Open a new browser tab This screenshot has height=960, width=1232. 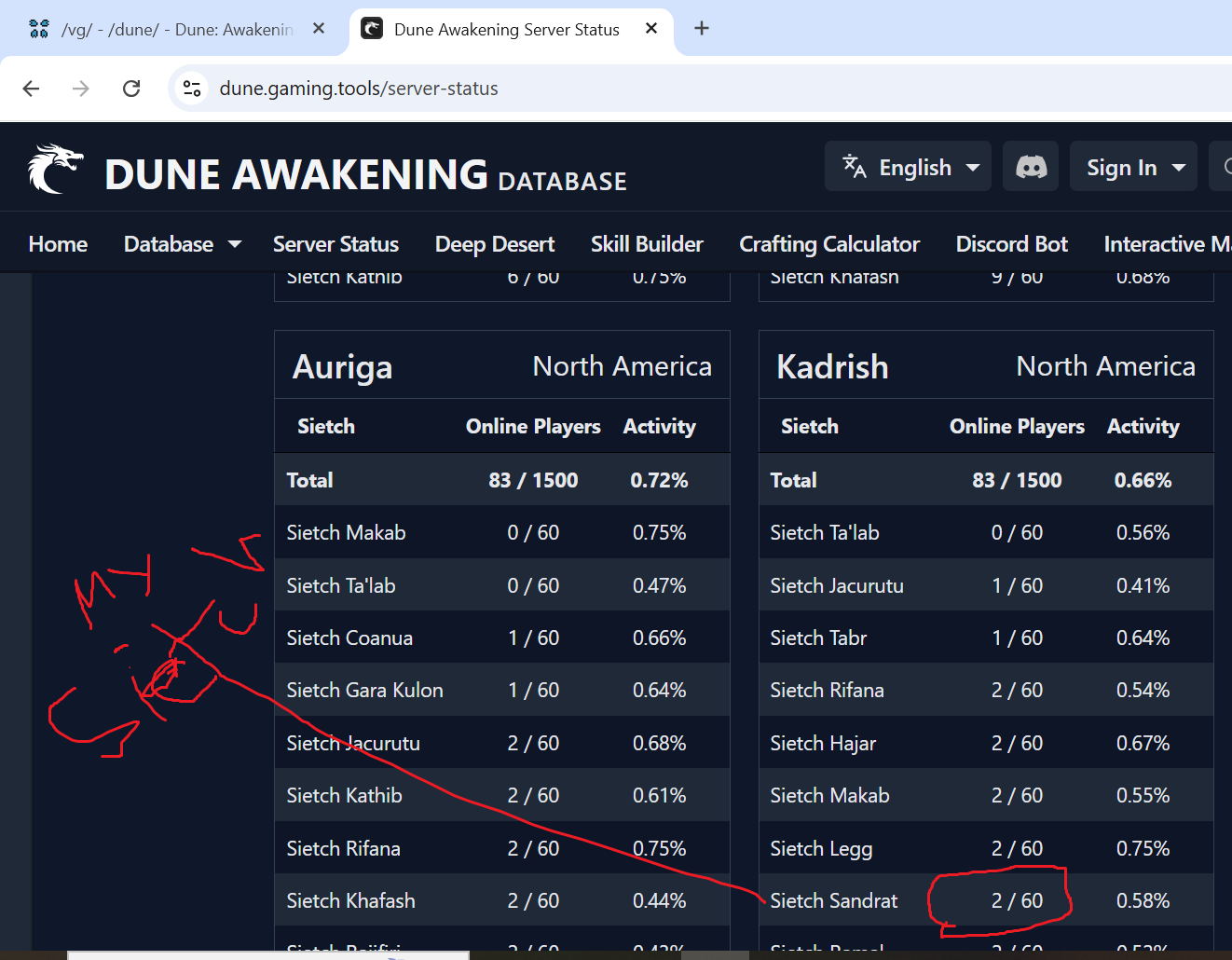coord(702,29)
